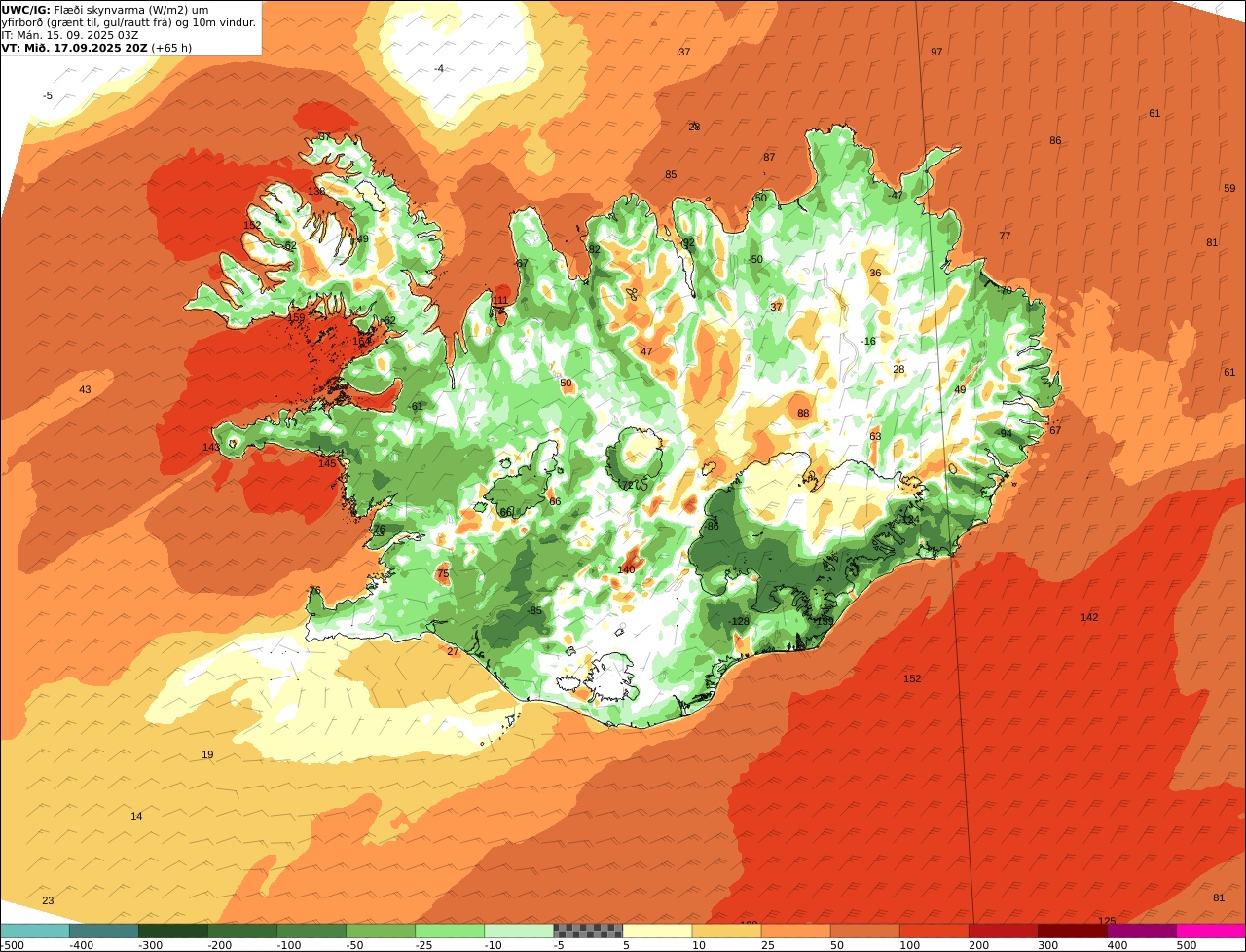1246x952 pixels.
Task: Pick the golden yellow 10 to 25 swatch
Action: click(726, 931)
